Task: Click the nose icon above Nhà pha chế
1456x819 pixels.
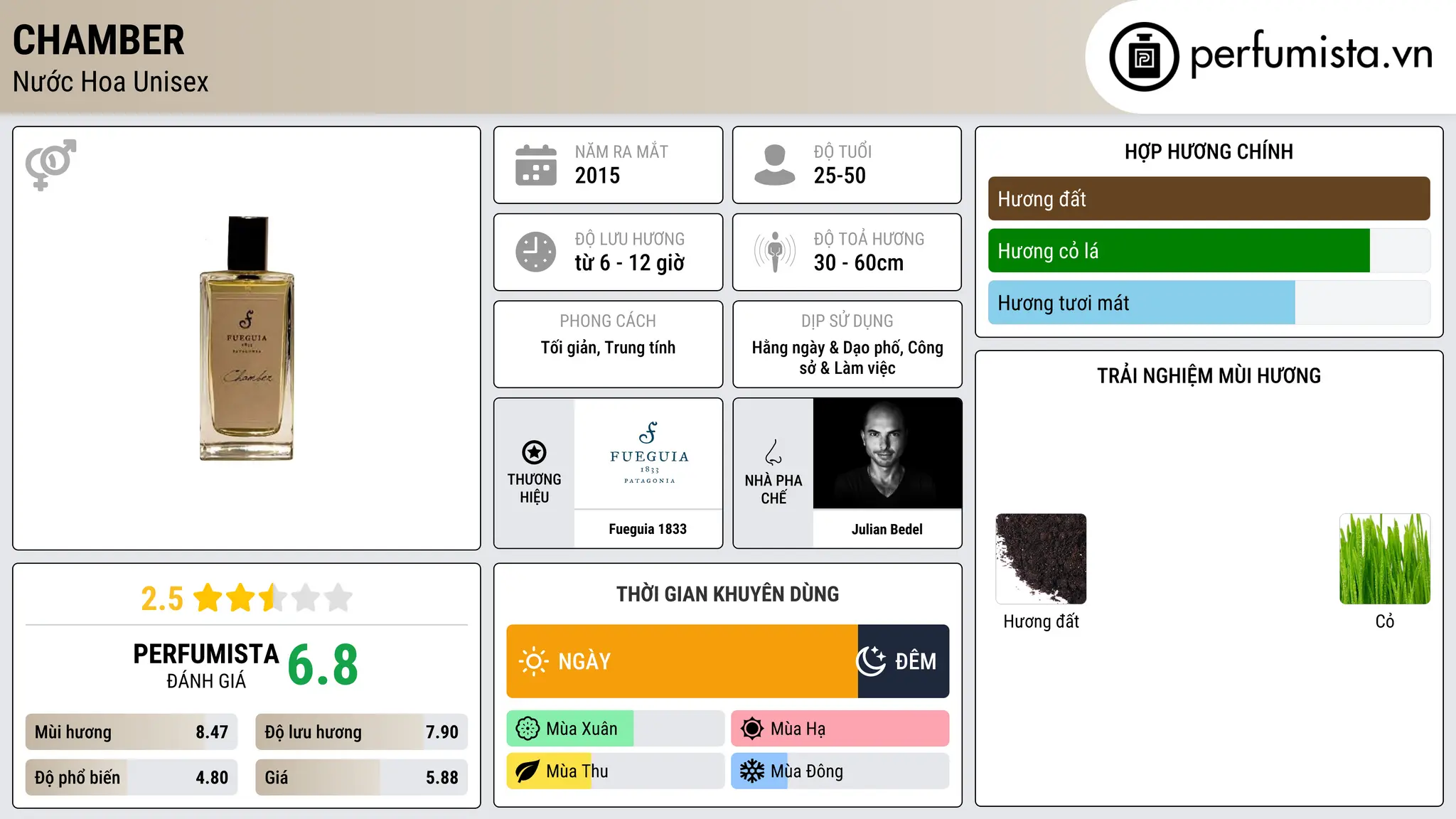Action: pyautogui.click(x=773, y=452)
